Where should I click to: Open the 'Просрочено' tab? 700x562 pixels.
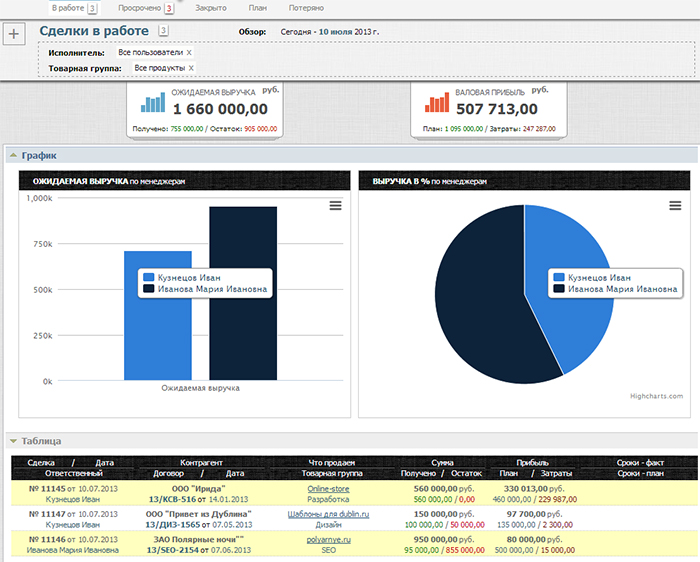pyautogui.click(x=146, y=8)
